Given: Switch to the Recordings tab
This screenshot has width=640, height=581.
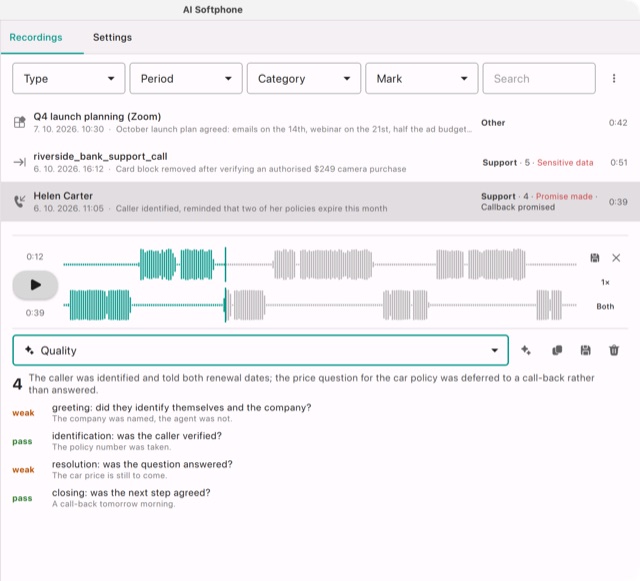Looking at the screenshot, I should [36, 38].
